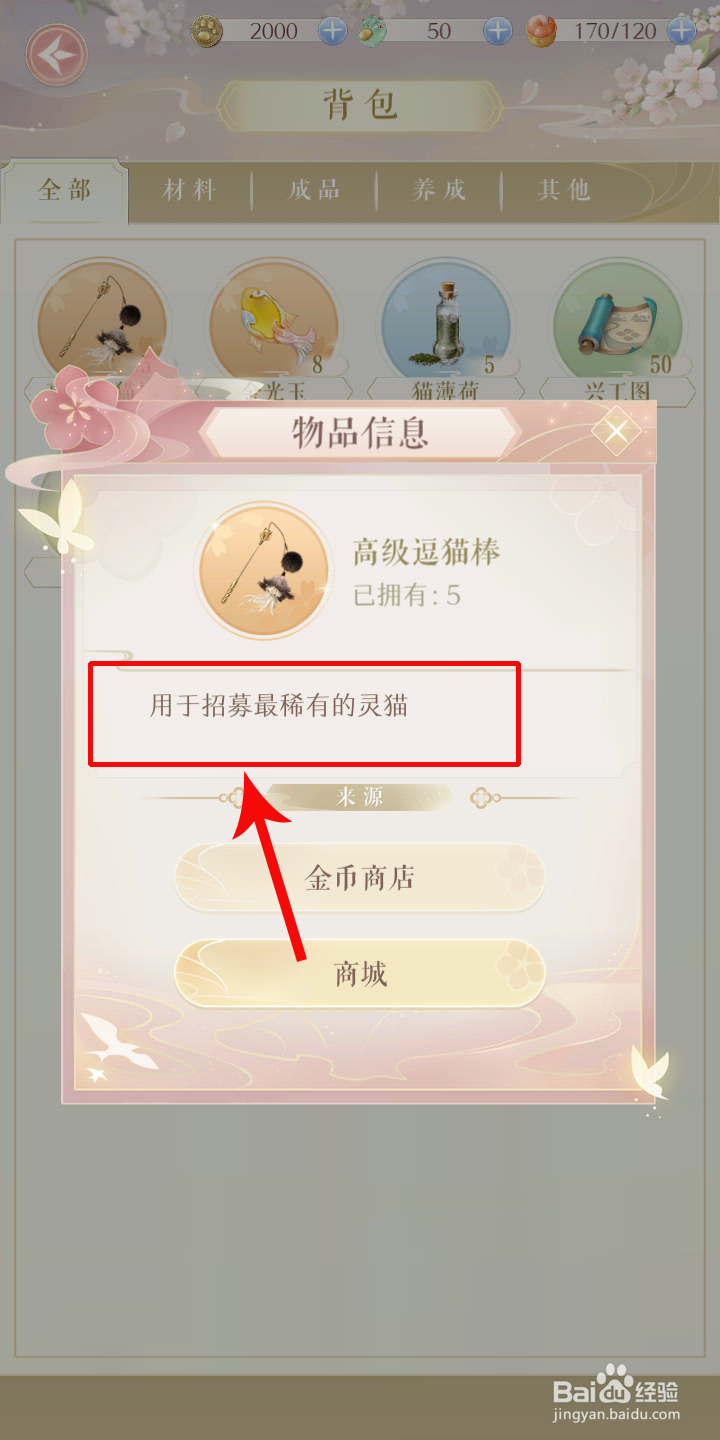Tap the item description text 用于招募最稀有的灵猫
The image size is (720, 1440).
point(279,706)
